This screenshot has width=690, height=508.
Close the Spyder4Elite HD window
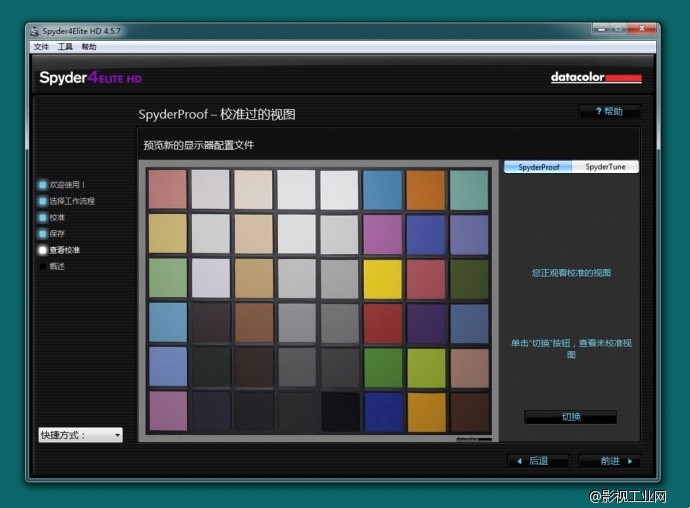click(x=642, y=29)
